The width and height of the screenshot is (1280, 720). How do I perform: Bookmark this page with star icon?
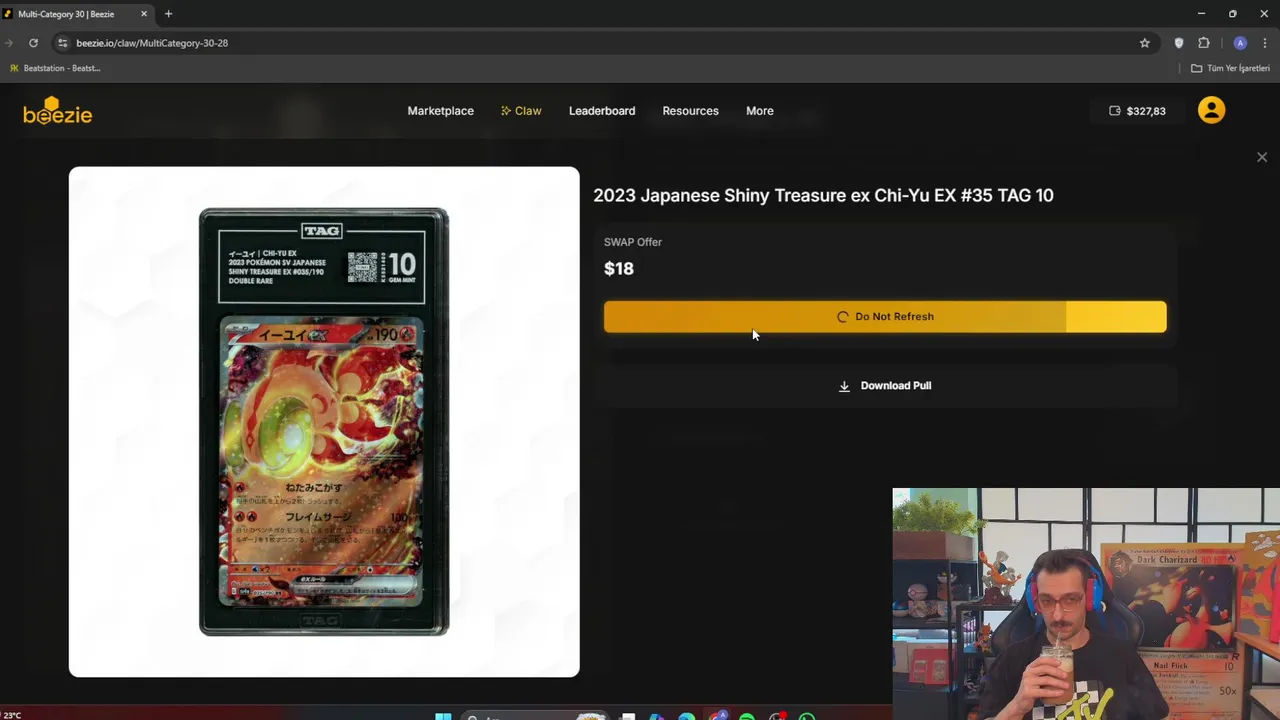click(x=1145, y=43)
